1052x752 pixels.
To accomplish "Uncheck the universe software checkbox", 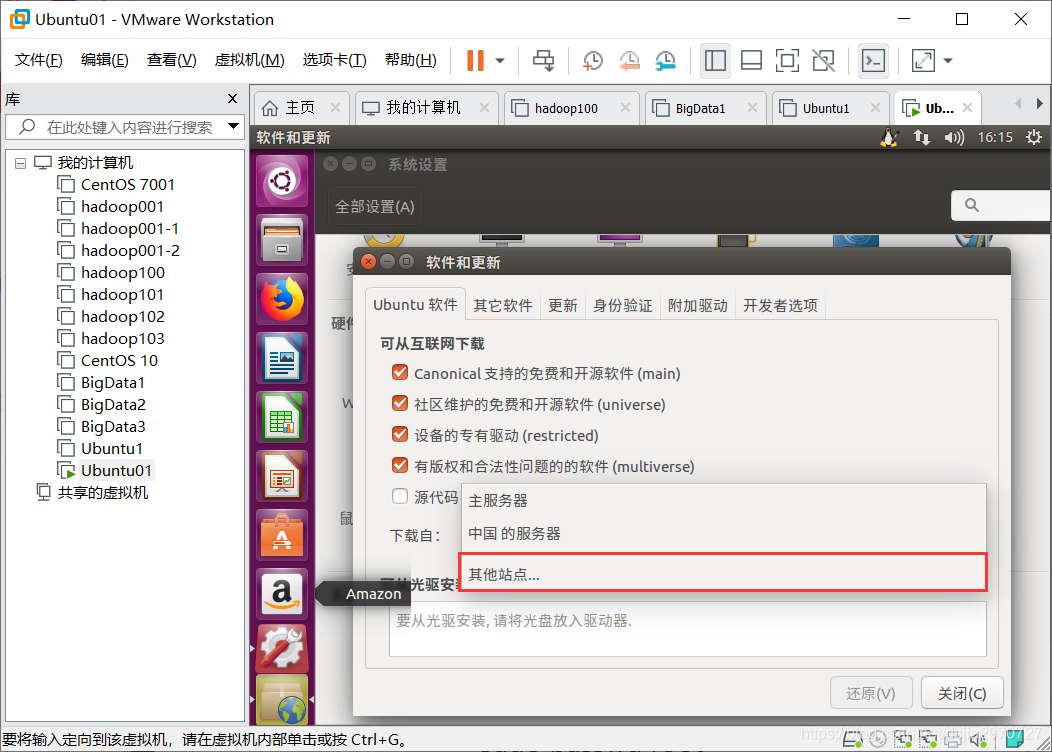I will [x=400, y=403].
